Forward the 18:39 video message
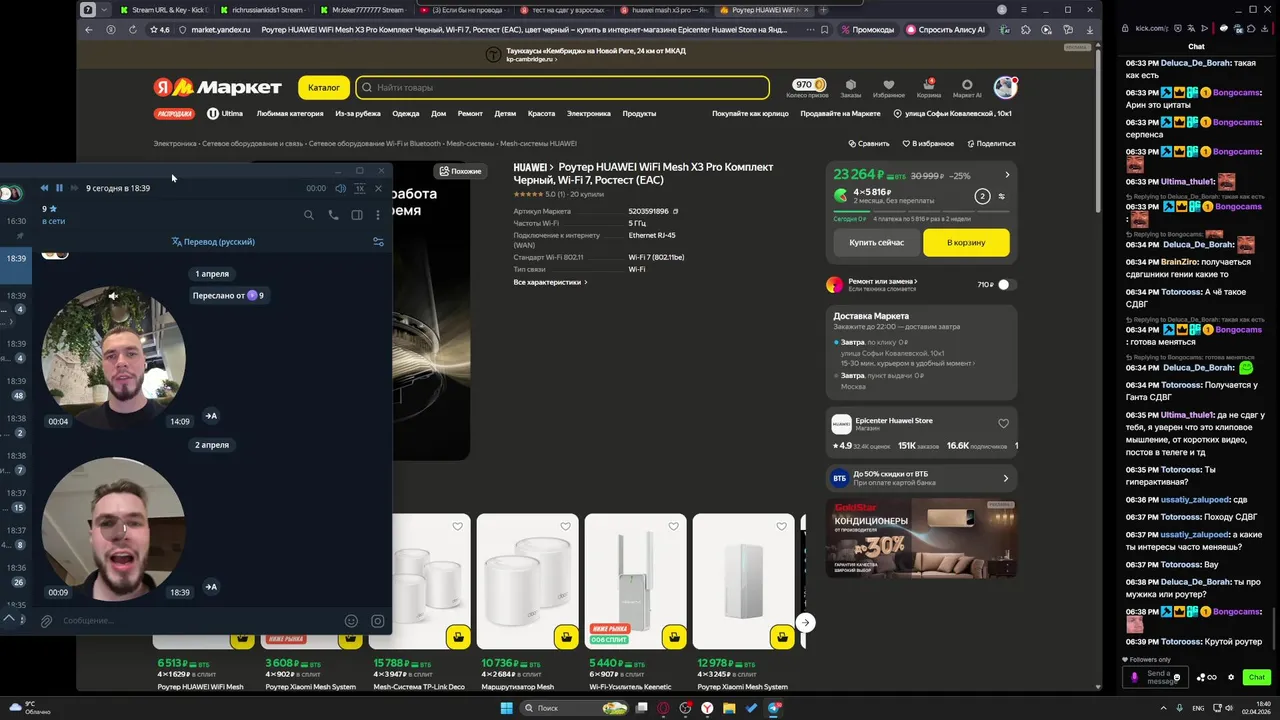 pos(211,587)
